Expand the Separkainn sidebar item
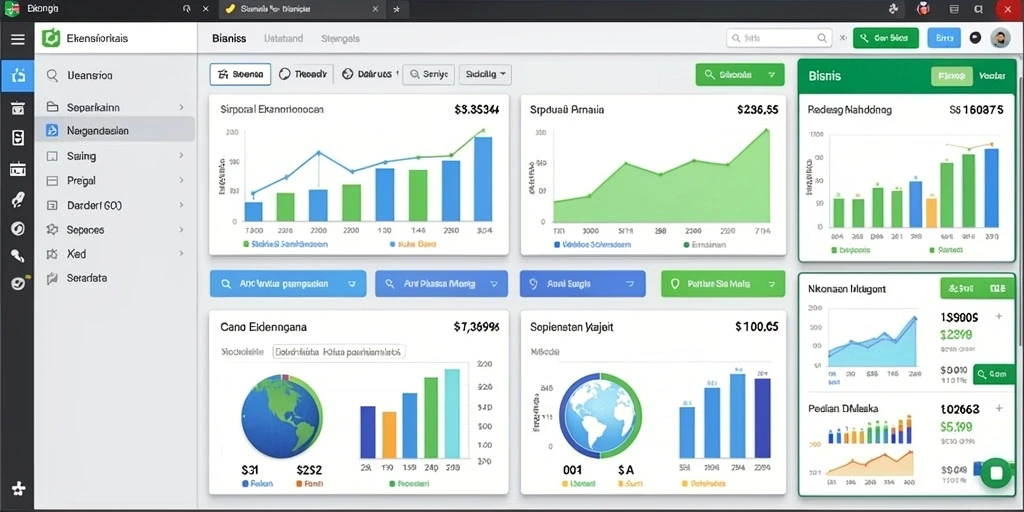1024x512 pixels. 115,107
